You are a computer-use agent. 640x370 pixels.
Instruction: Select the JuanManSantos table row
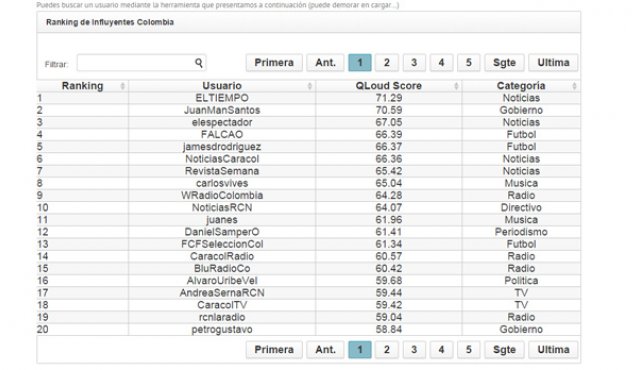pos(309,110)
